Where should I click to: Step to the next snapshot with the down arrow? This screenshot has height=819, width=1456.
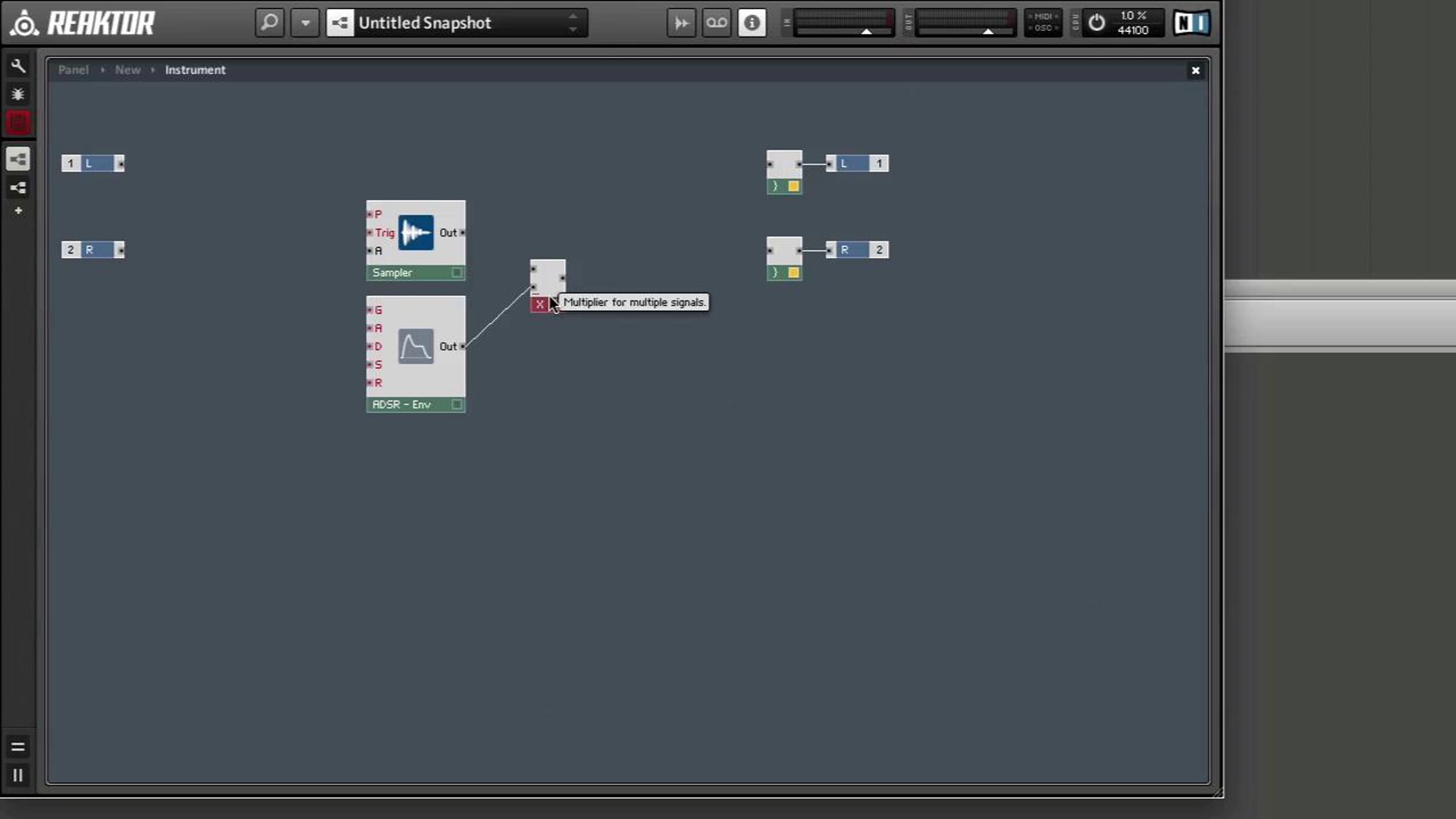click(x=573, y=30)
